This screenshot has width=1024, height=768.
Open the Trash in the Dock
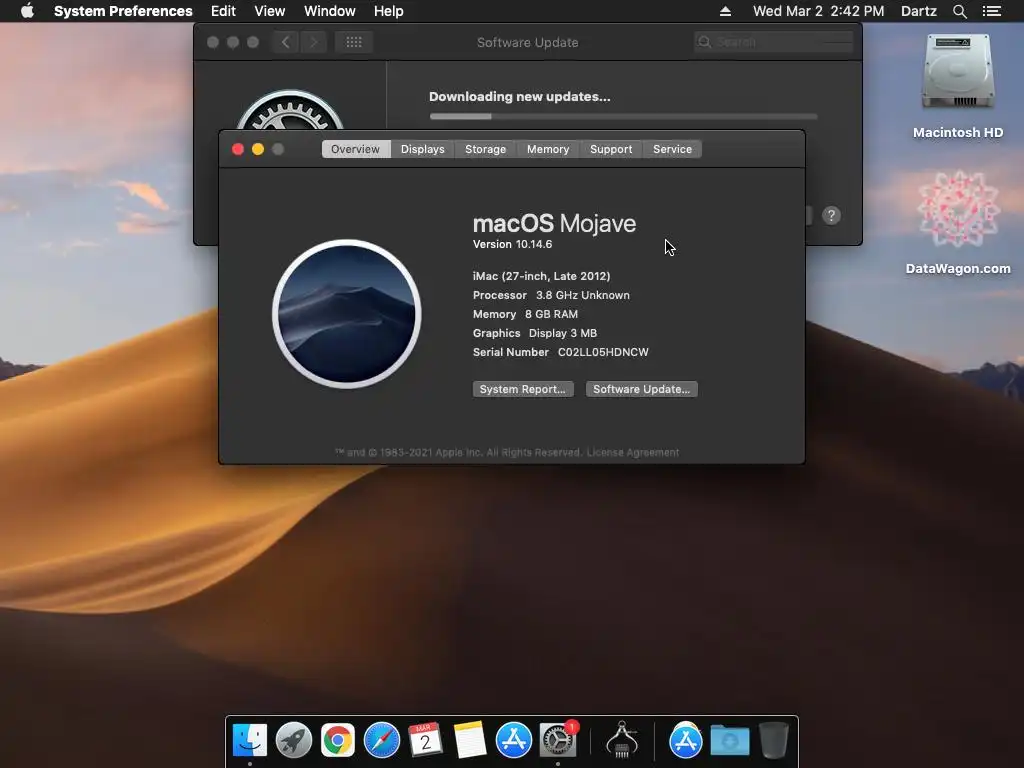coord(773,740)
